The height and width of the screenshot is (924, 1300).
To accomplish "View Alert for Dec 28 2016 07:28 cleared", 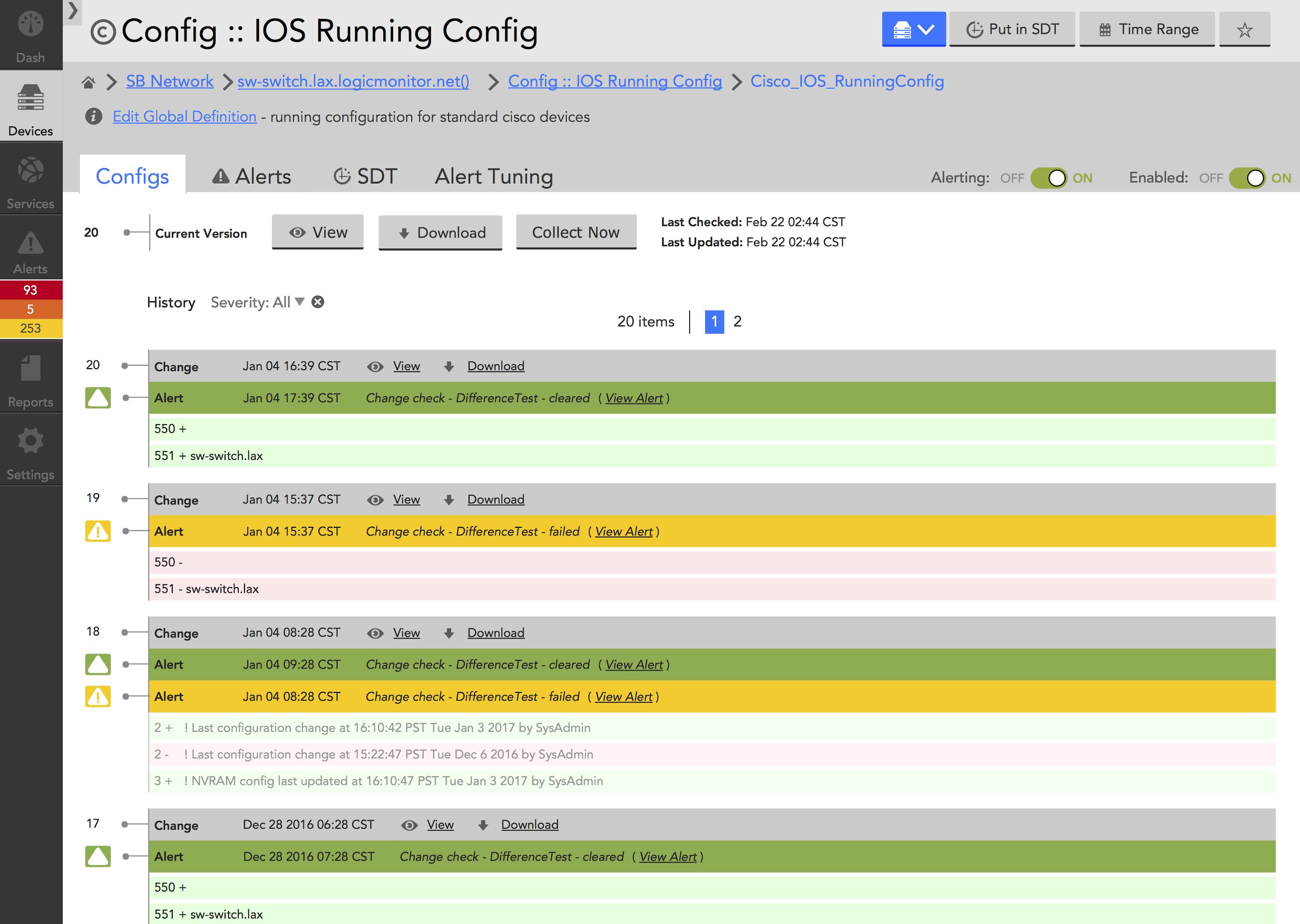I will pos(668,856).
